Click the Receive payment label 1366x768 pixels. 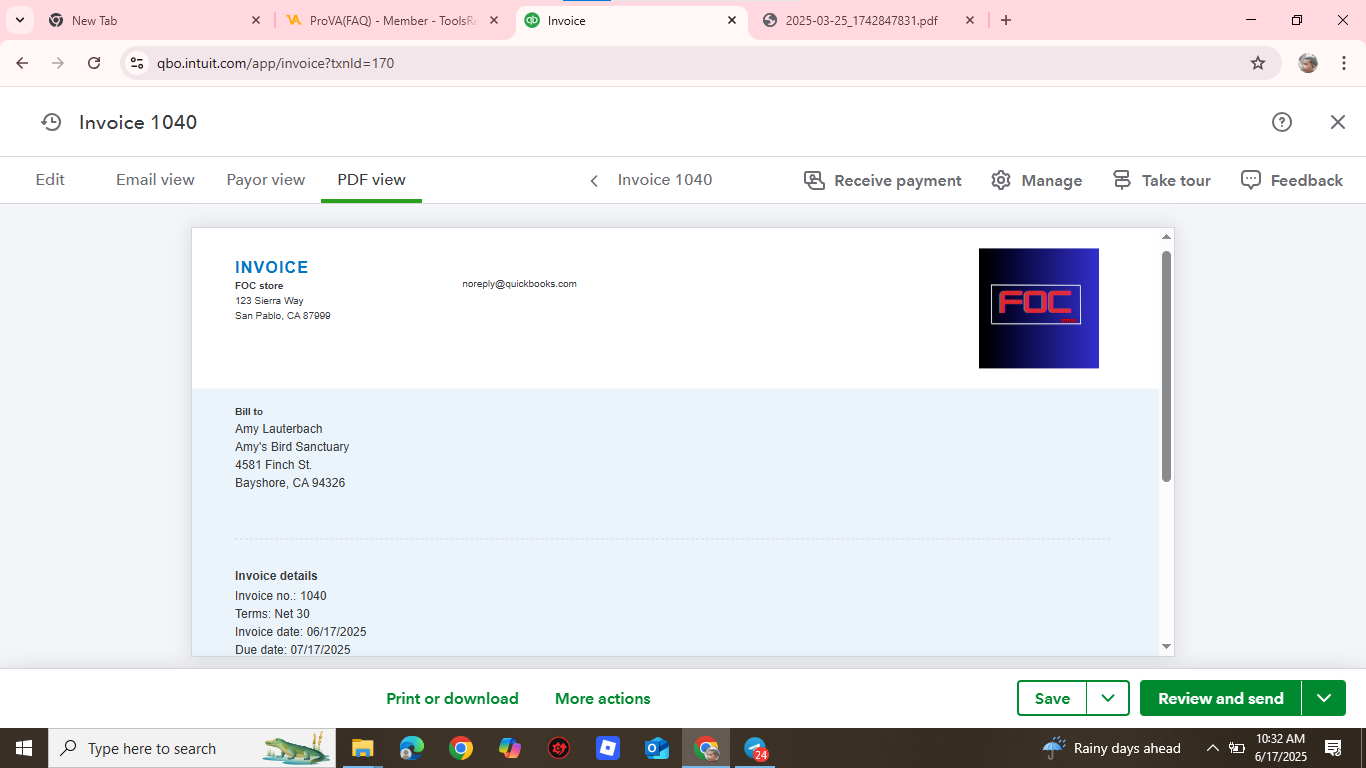(x=898, y=181)
